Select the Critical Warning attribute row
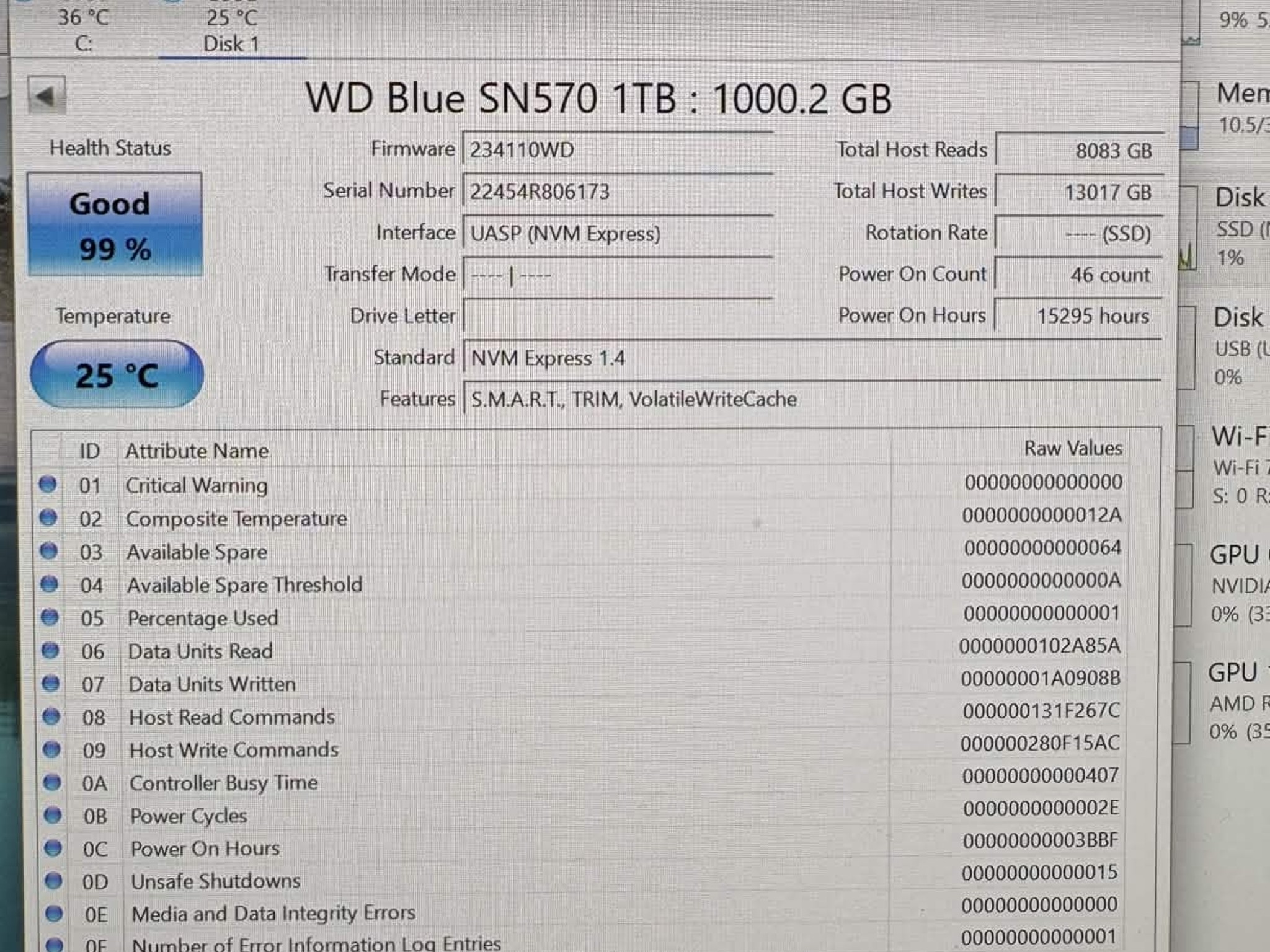Screen dimensions: 1270x952 tap(583, 484)
